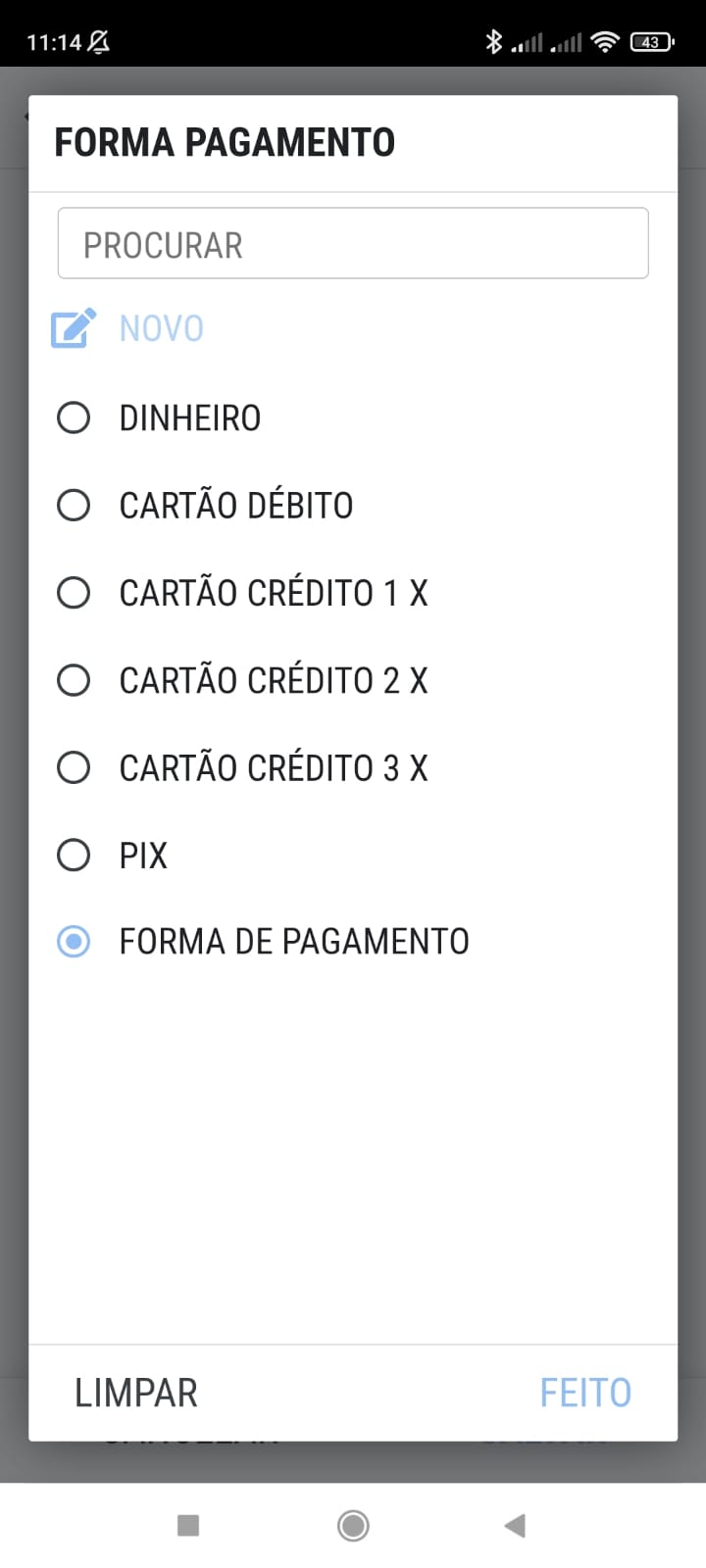Choose the CARTÃO DÉBITO radio option
This screenshot has height=1568, width=706.
[x=74, y=506]
